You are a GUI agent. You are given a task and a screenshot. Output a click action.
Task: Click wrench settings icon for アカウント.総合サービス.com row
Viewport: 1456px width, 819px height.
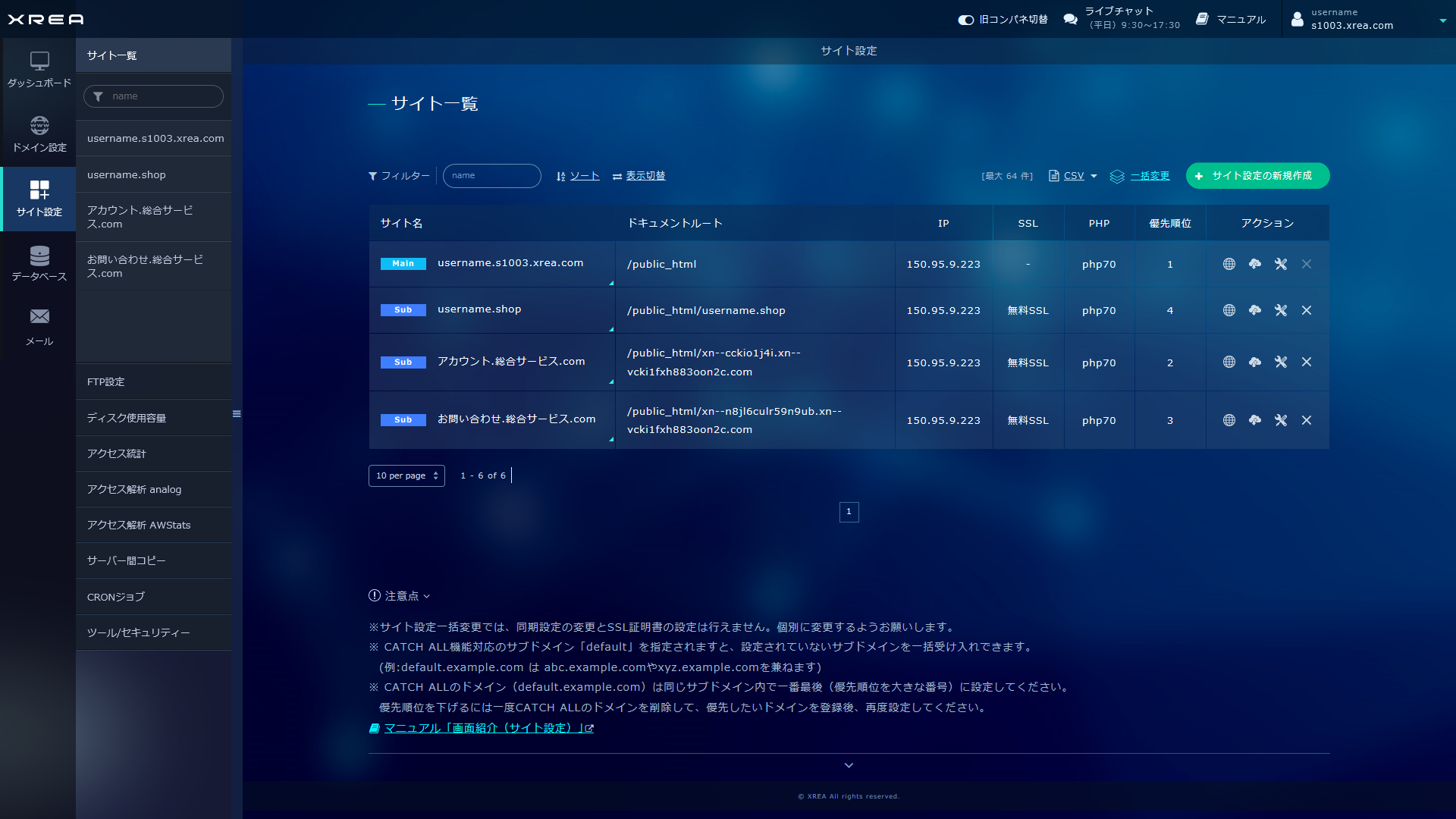point(1281,362)
